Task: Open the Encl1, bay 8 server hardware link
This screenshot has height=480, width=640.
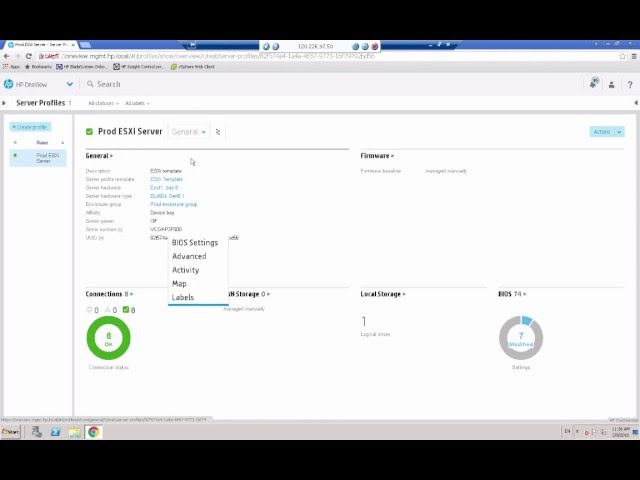Action: (164, 188)
